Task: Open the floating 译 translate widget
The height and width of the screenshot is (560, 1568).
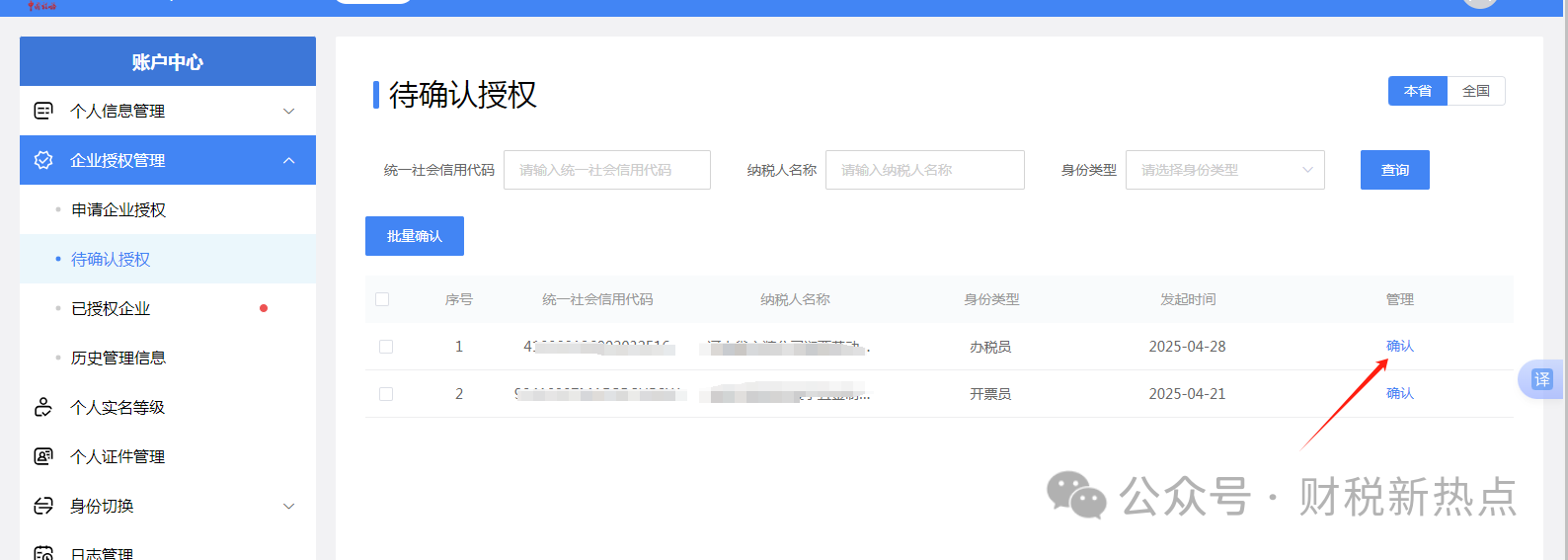Action: point(1541,379)
